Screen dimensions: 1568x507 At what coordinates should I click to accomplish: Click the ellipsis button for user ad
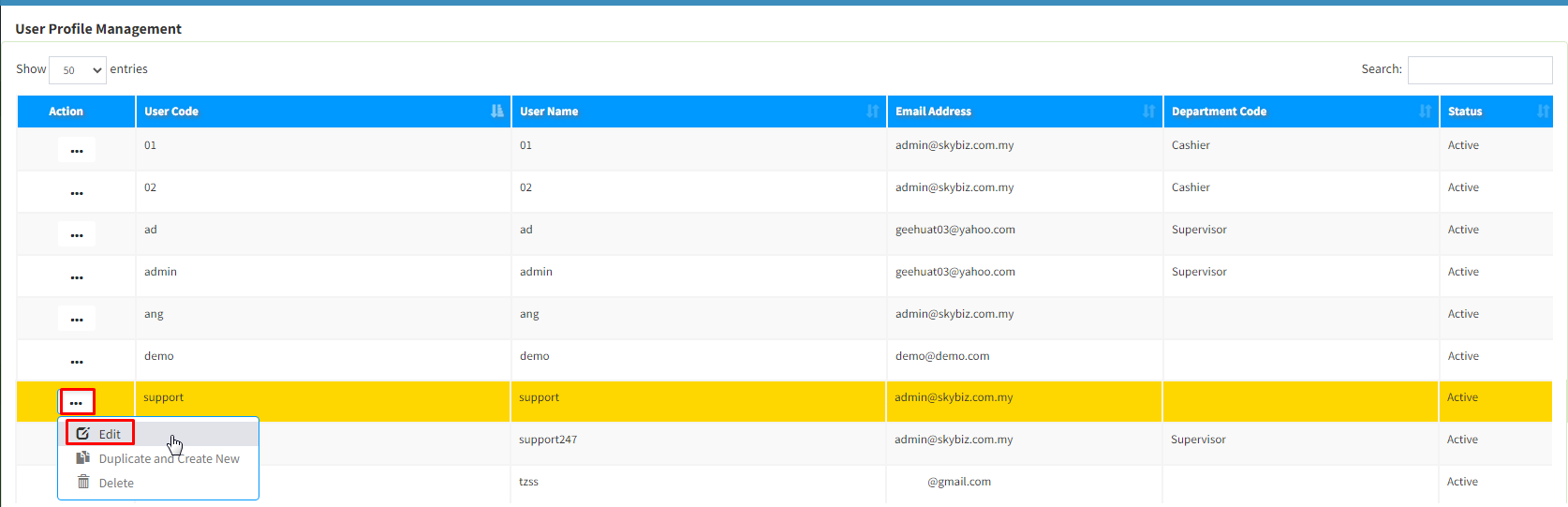(x=77, y=234)
